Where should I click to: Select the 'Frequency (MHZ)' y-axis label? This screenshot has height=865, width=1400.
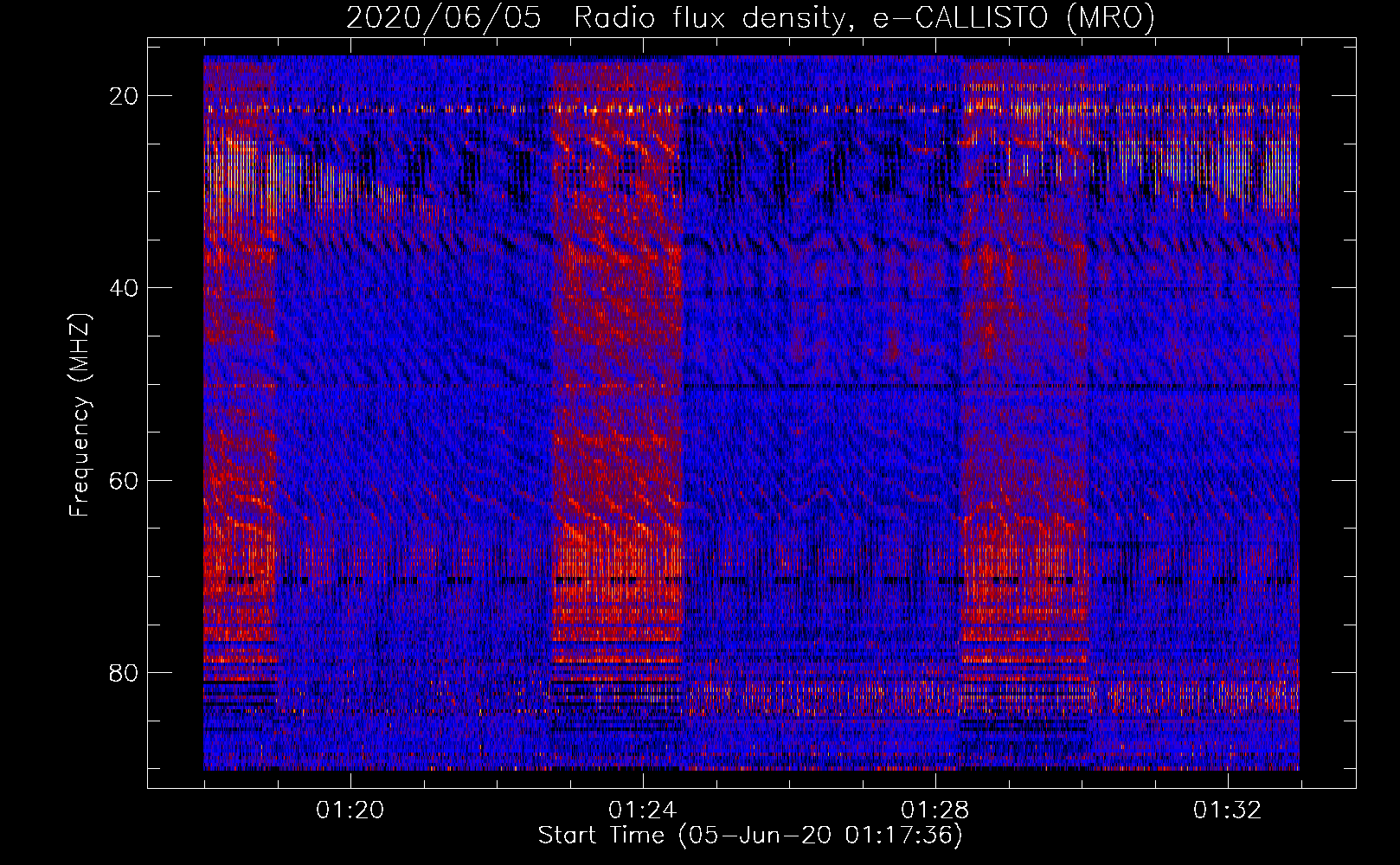point(80,415)
